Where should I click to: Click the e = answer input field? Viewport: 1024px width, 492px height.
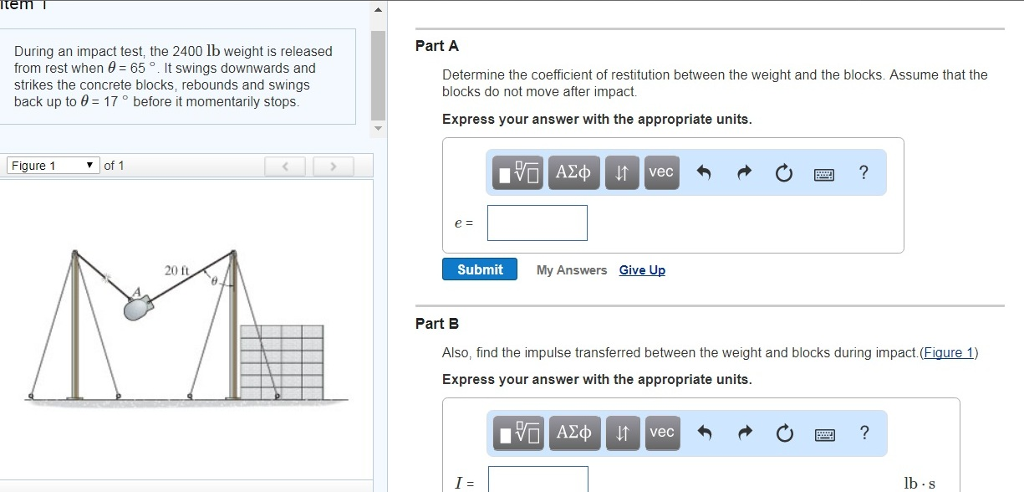coord(537,223)
